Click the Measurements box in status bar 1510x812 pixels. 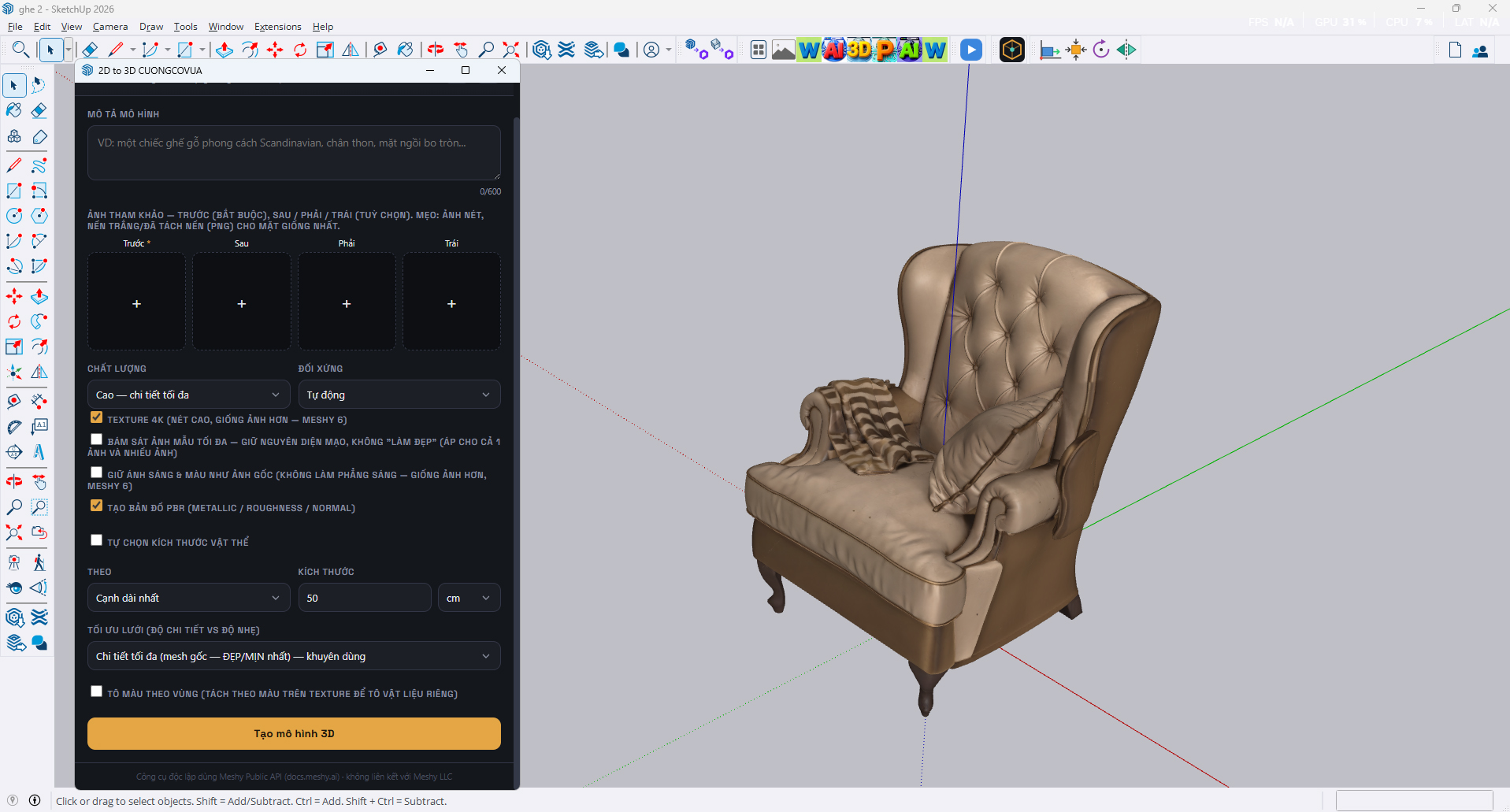tap(1414, 801)
